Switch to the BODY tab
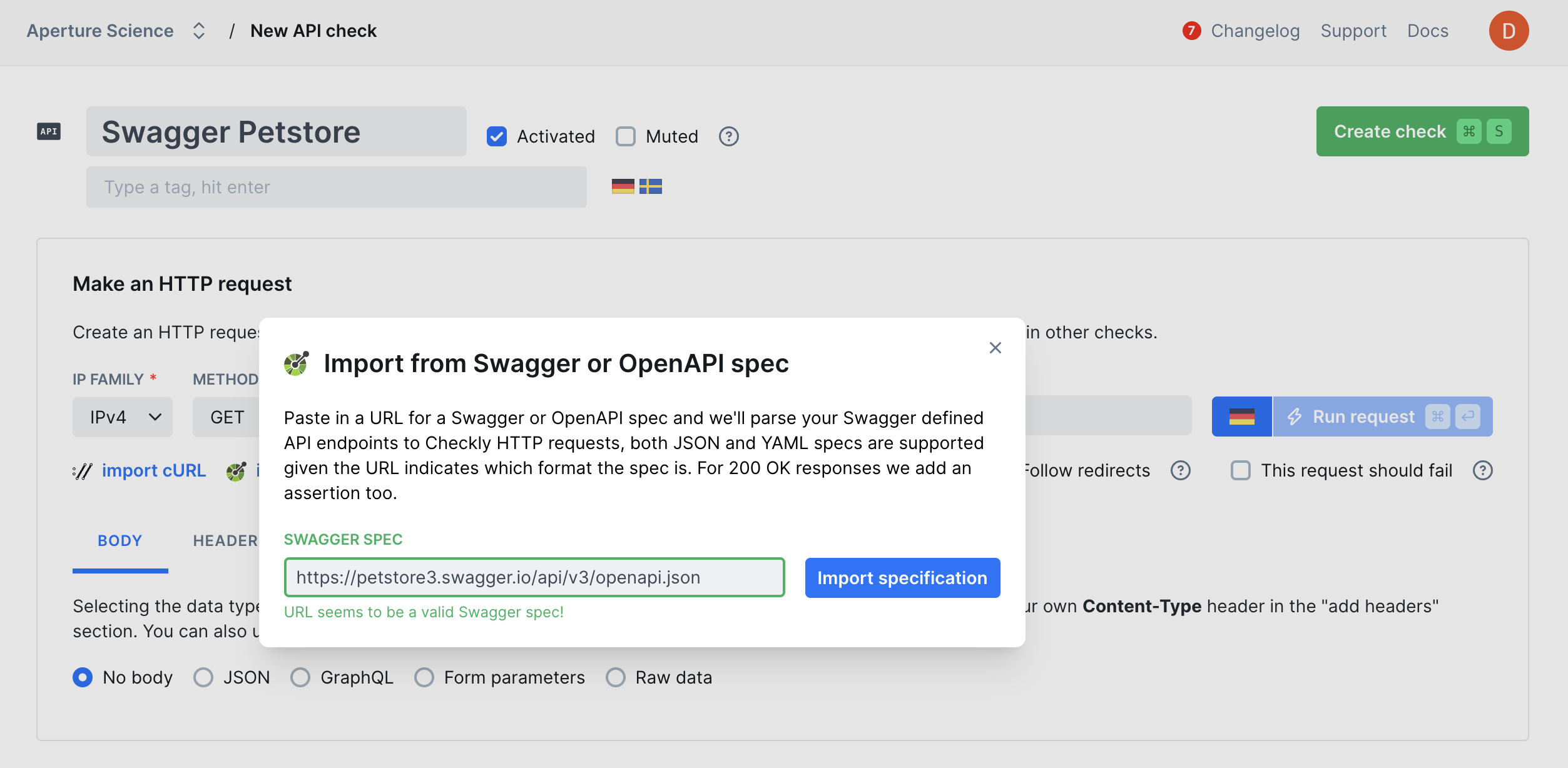1568x768 pixels. (x=120, y=540)
